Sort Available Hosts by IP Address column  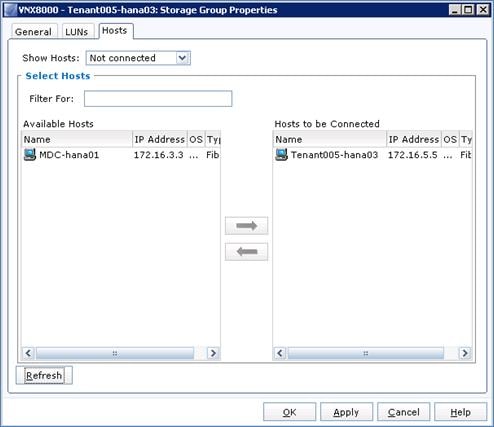160,139
